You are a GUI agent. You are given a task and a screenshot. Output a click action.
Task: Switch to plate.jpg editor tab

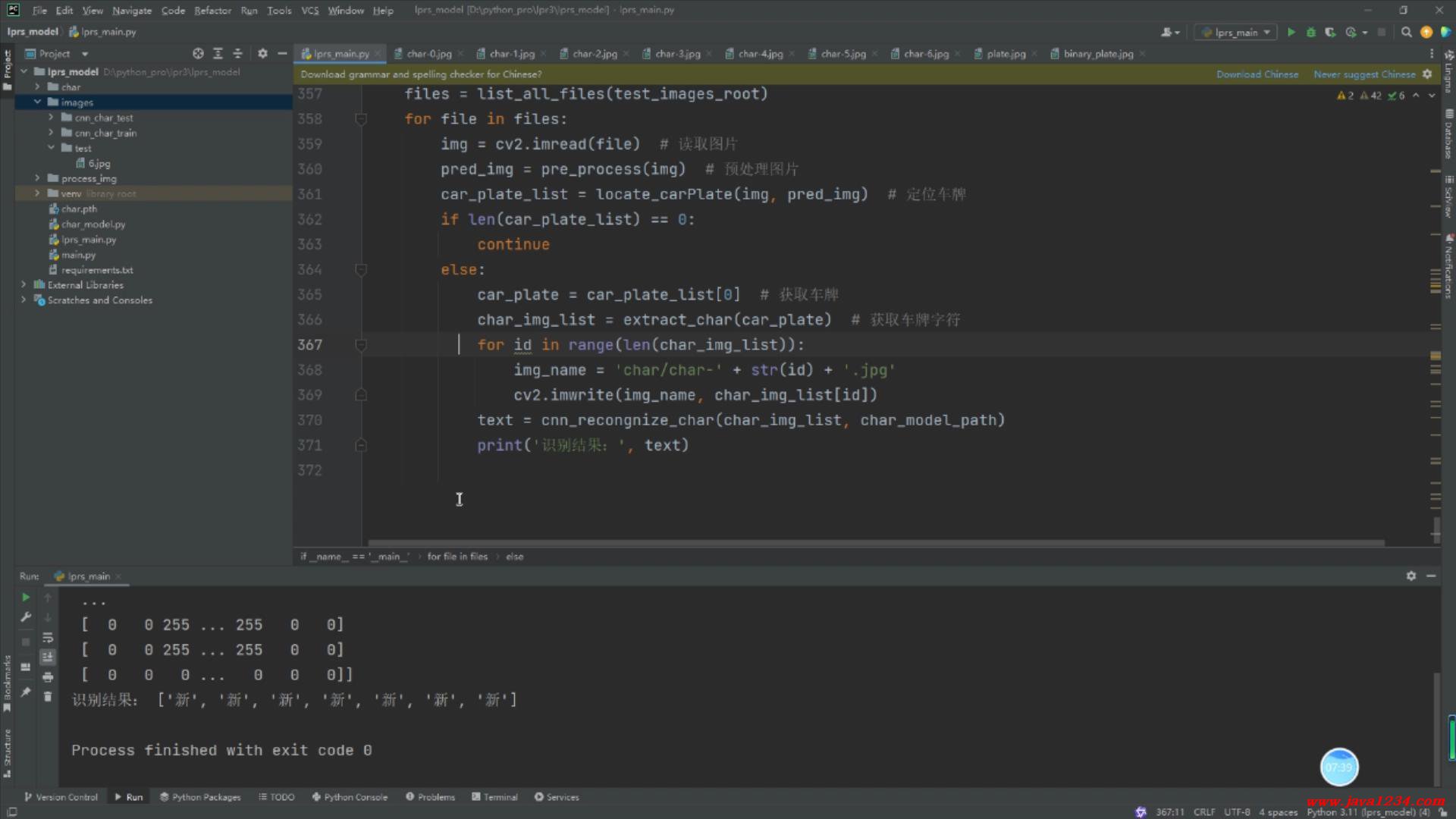tap(1006, 54)
